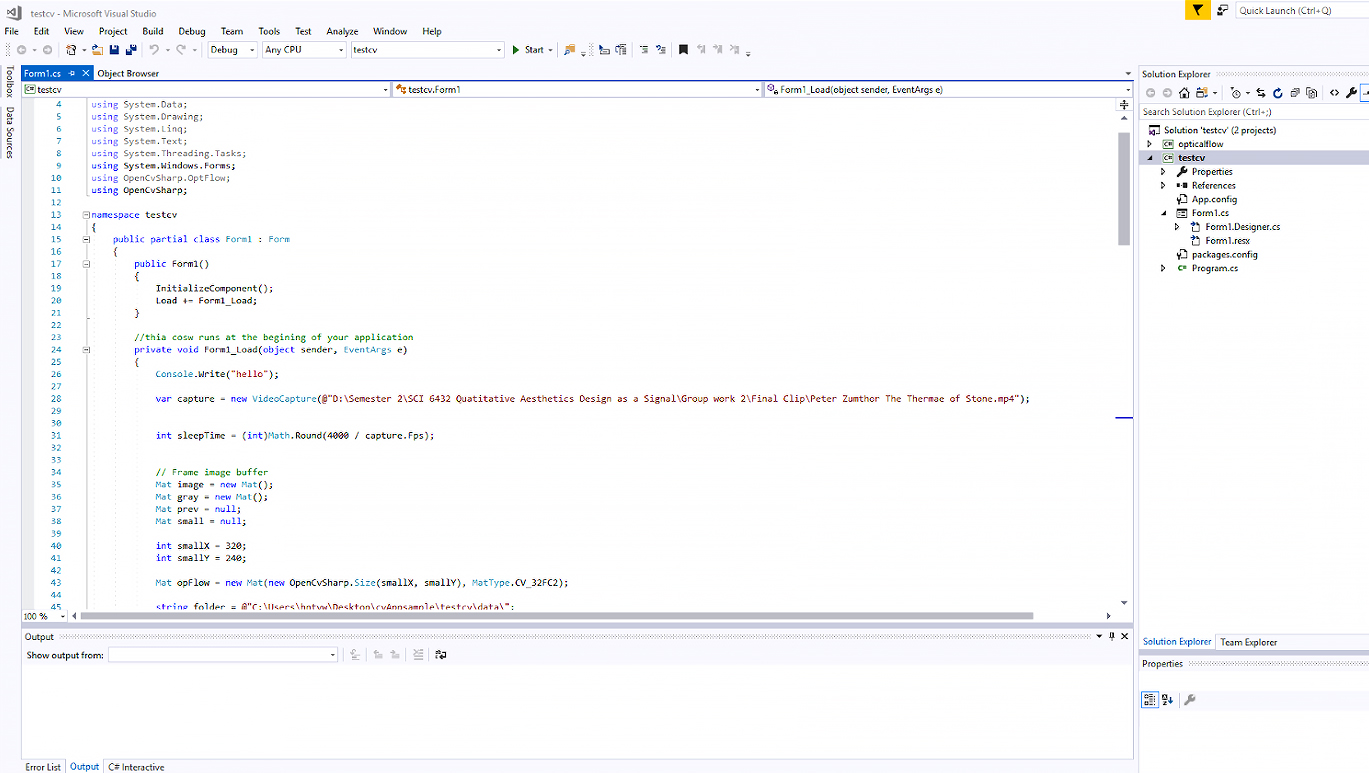The image size is (1369, 773).
Task: Open the testcv startup project dropdown
Action: (428, 49)
